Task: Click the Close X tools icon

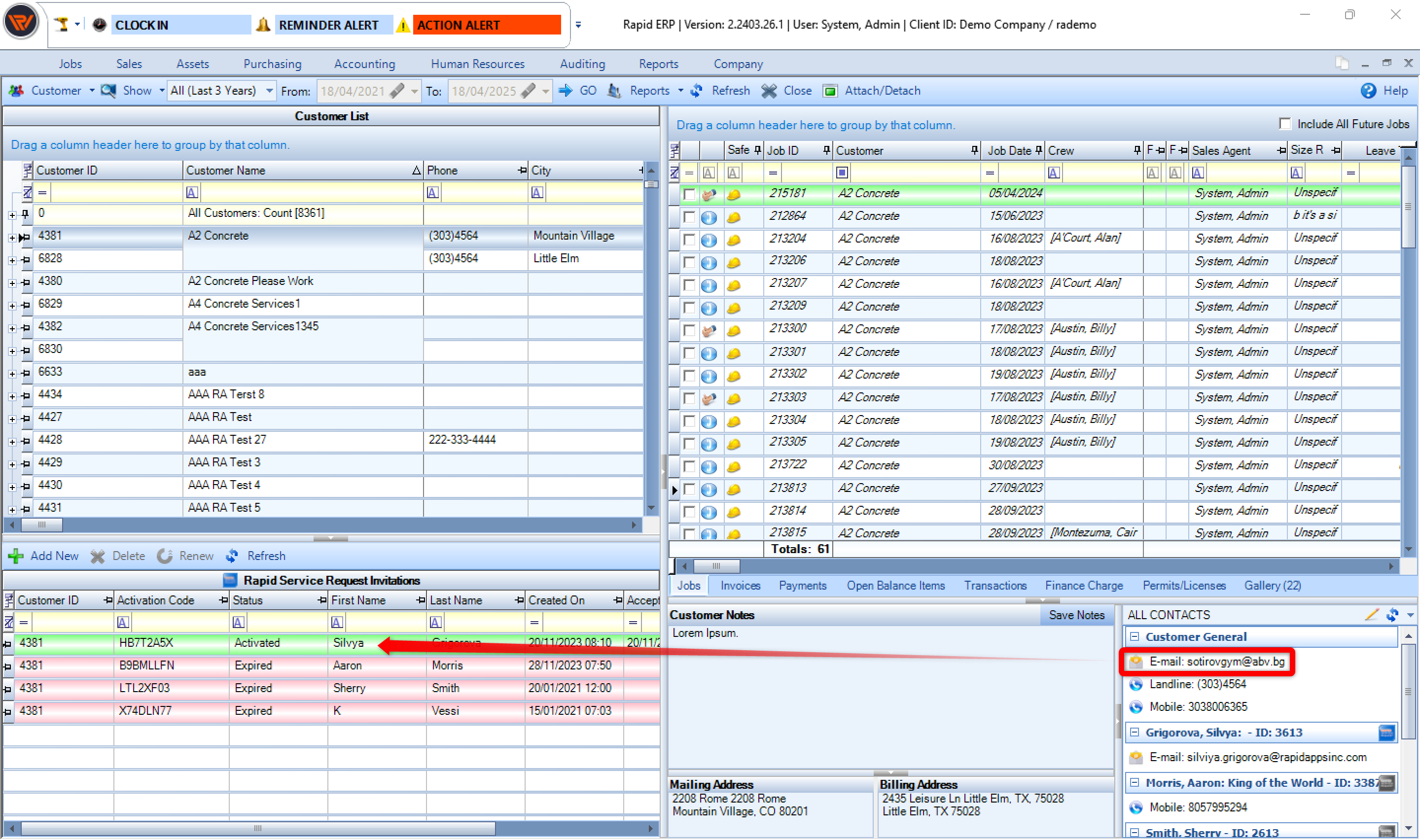Action: [769, 91]
